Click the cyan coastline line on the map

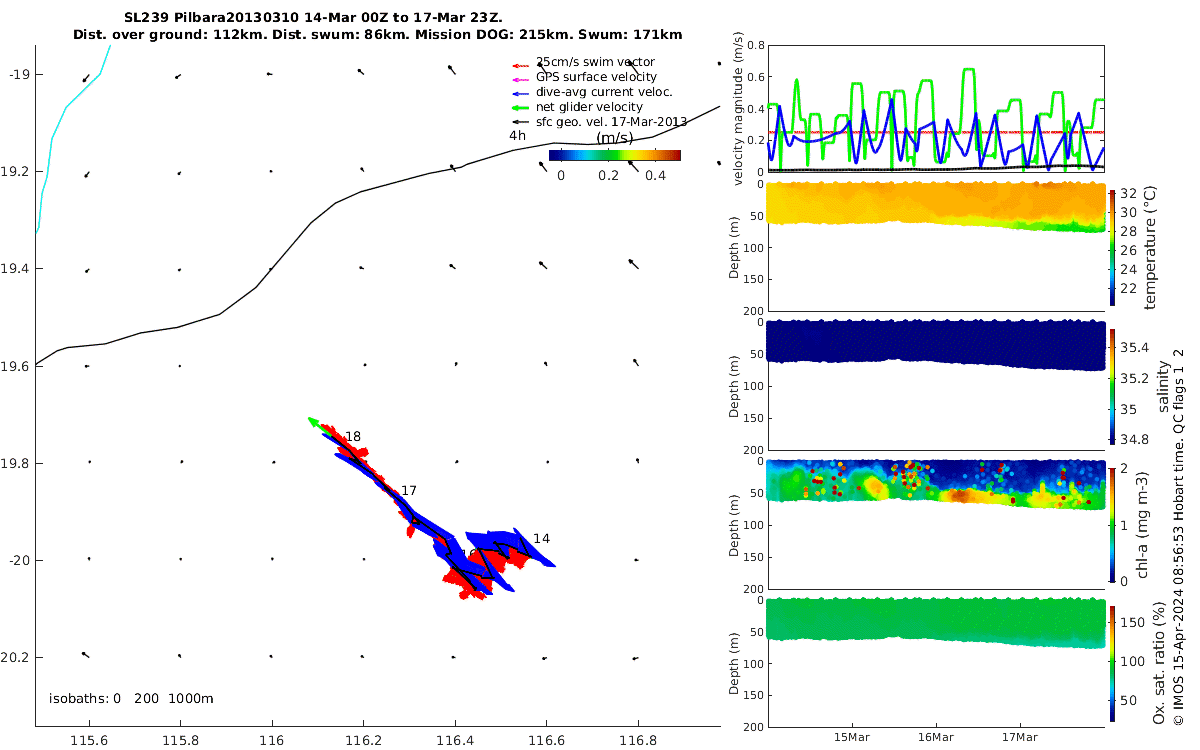coord(52,138)
